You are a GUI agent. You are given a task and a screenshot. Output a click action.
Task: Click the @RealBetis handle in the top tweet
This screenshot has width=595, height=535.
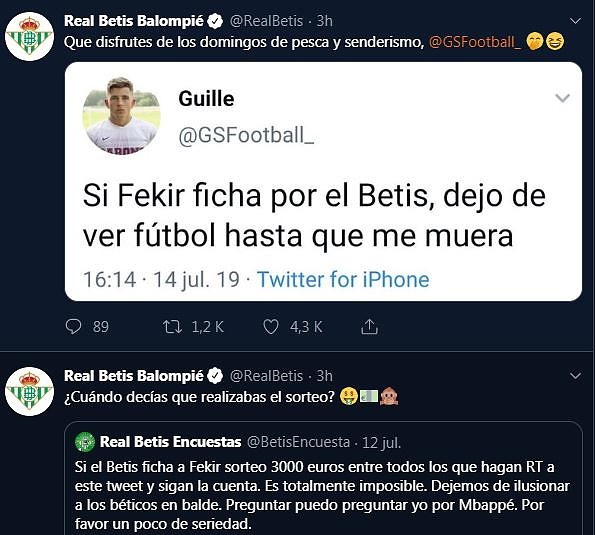tap(266, 21)
